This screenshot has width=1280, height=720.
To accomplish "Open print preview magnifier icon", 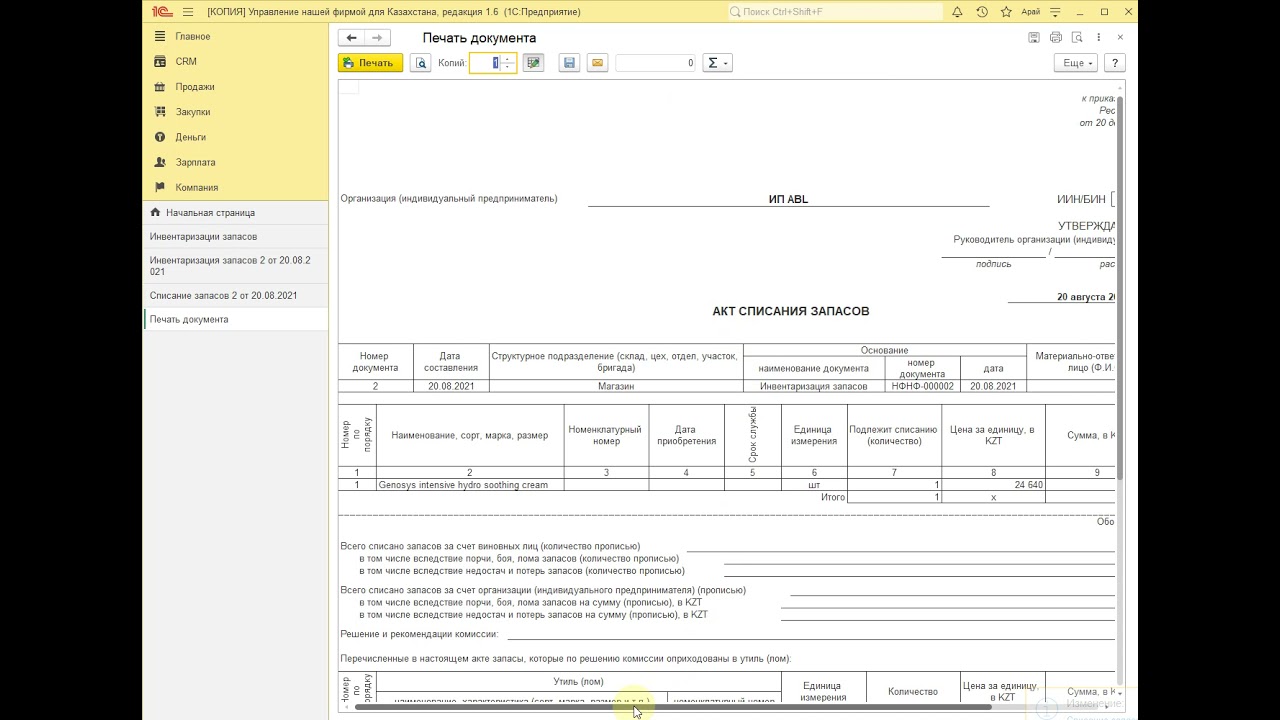I will point(421,63).
